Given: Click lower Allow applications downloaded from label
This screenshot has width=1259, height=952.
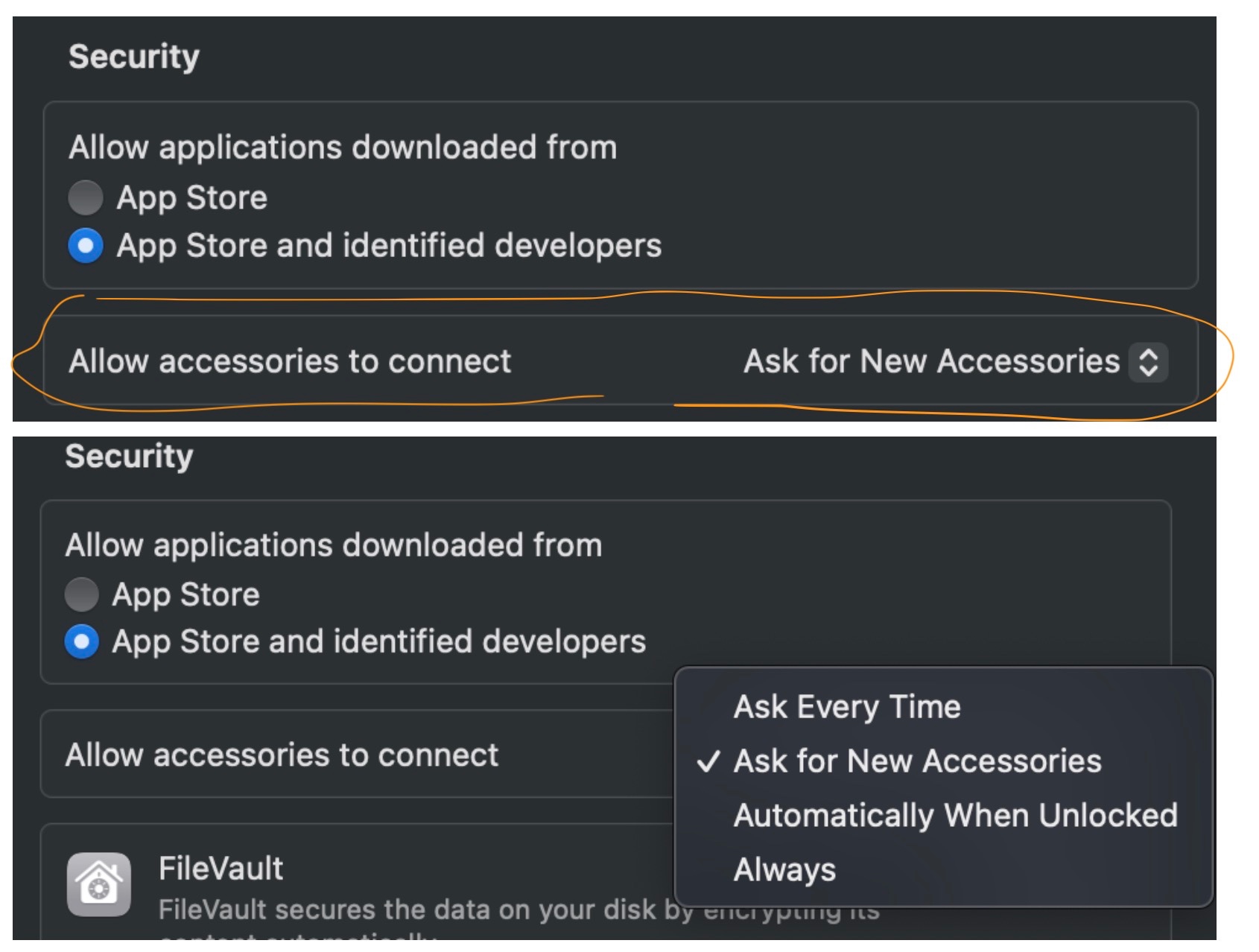Looking at the screenshot, I should click(x=333, y=545).
